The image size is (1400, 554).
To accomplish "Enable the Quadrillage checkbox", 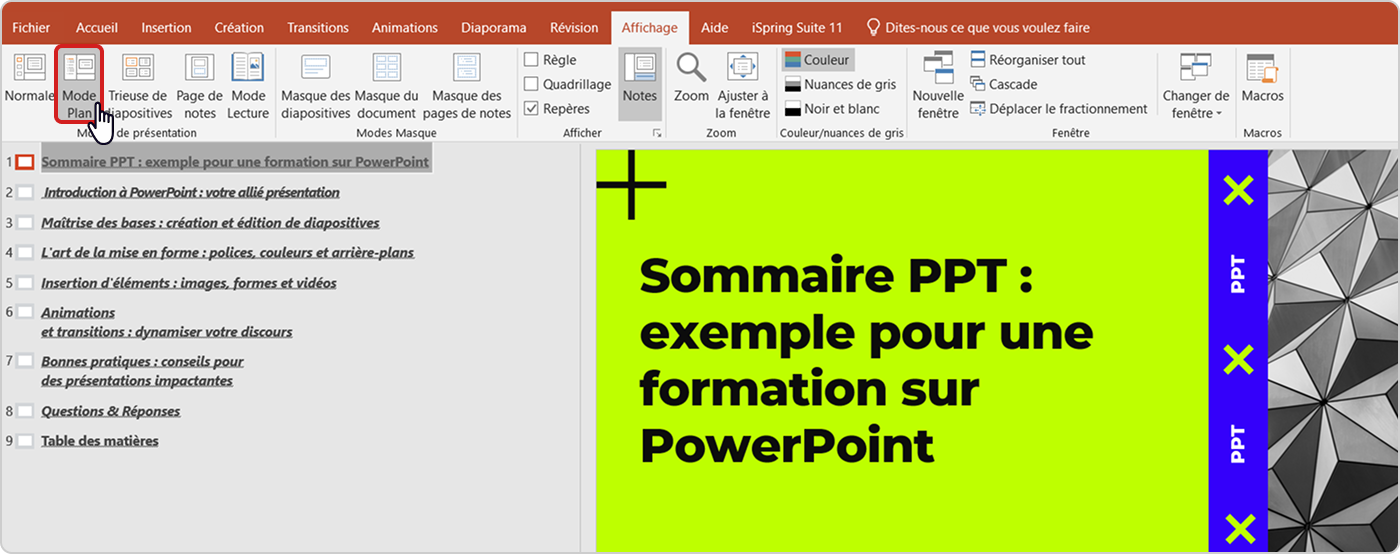I will coord(531,84).
